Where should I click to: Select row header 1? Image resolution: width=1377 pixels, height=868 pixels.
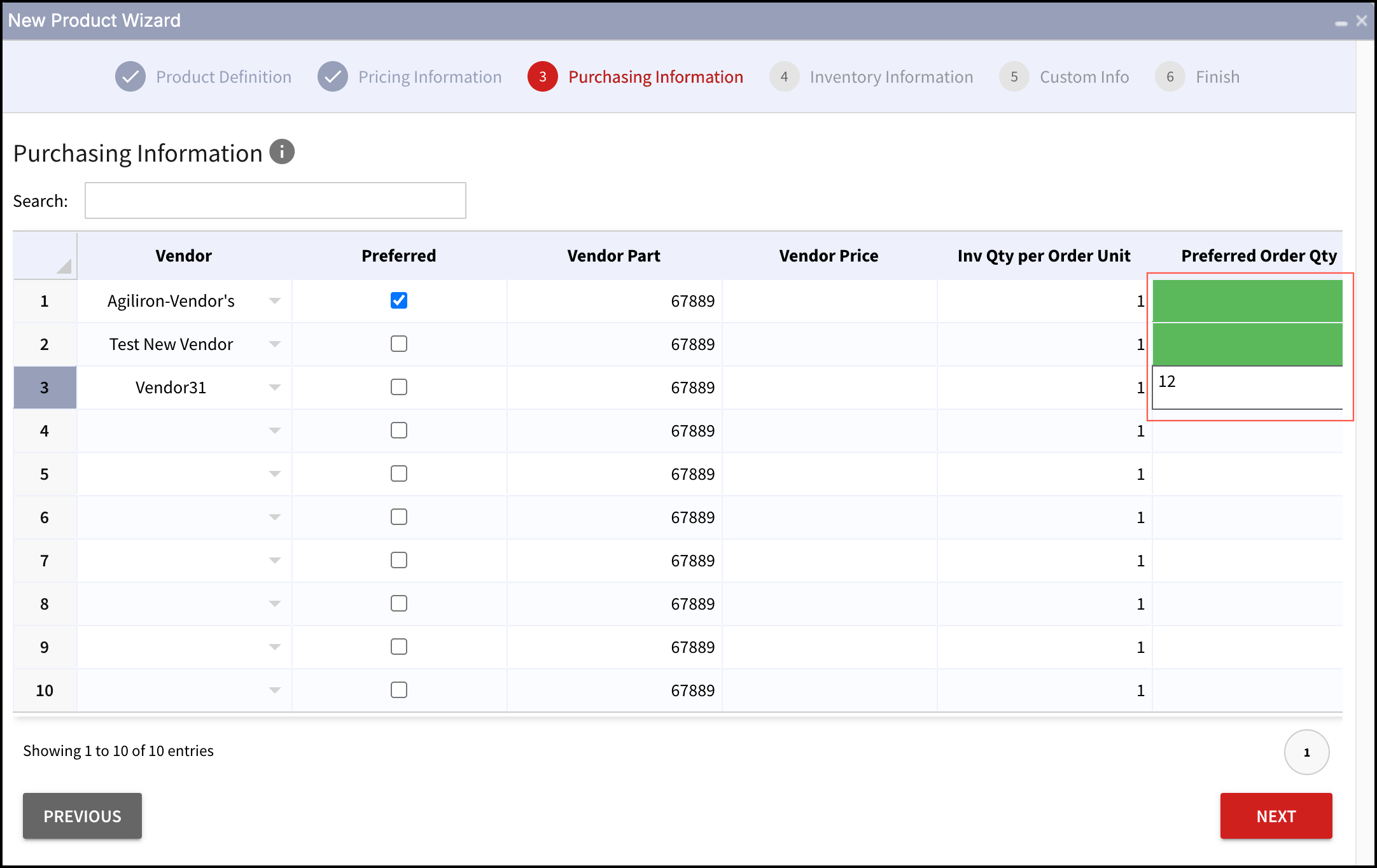click(x=45, y=301)
